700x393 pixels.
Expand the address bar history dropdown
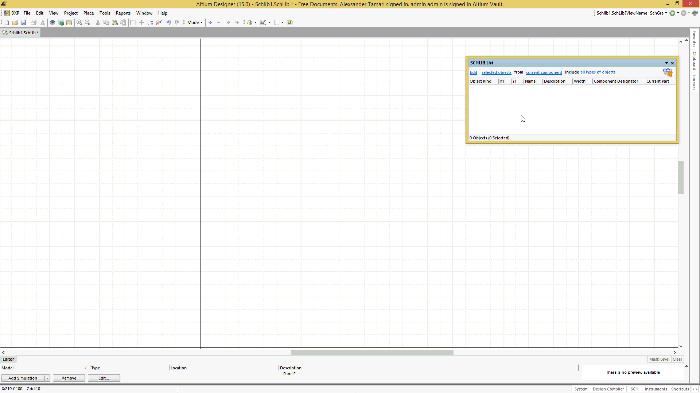[666, 13]
